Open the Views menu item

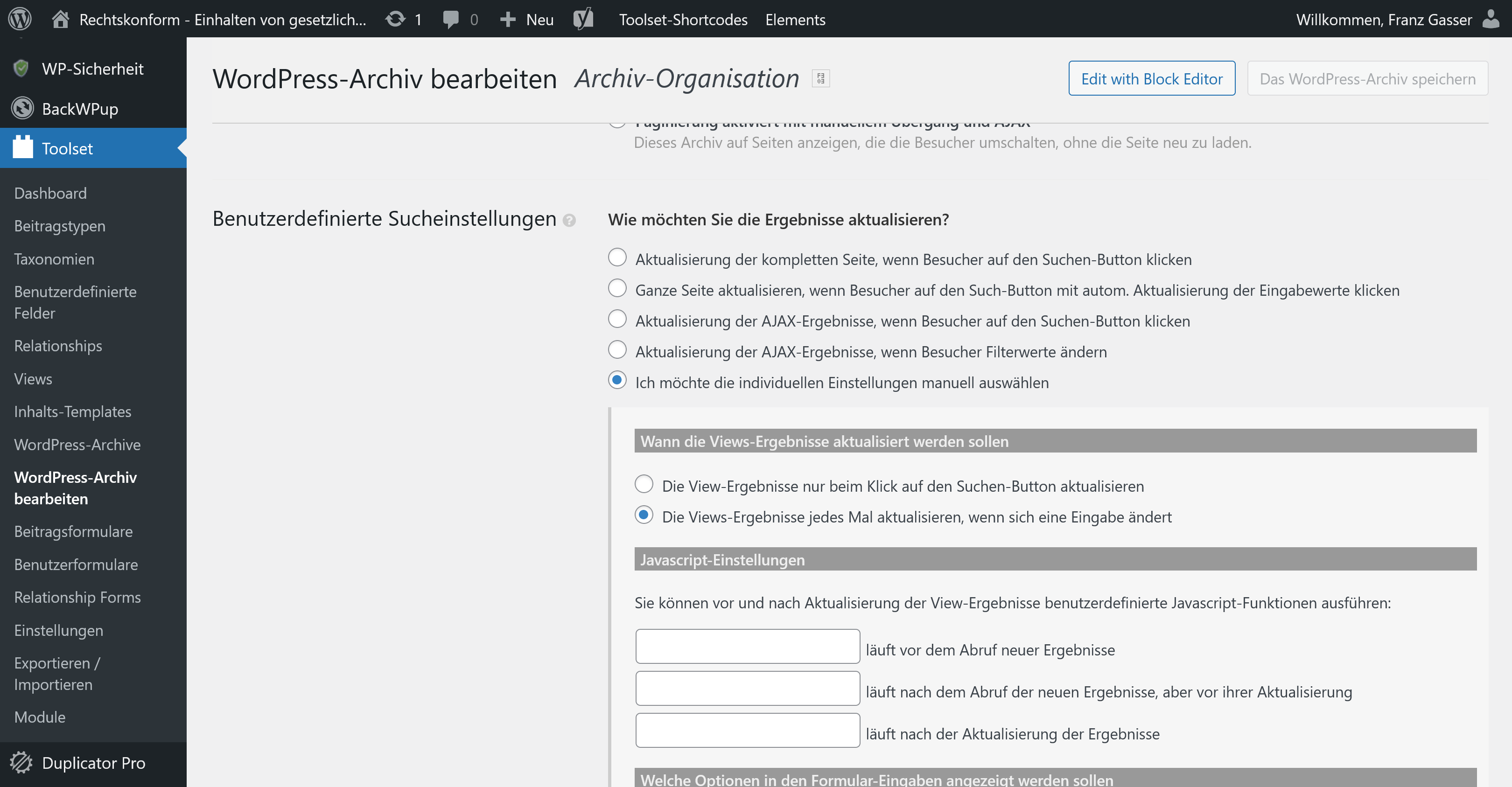(x=33, y=378)
